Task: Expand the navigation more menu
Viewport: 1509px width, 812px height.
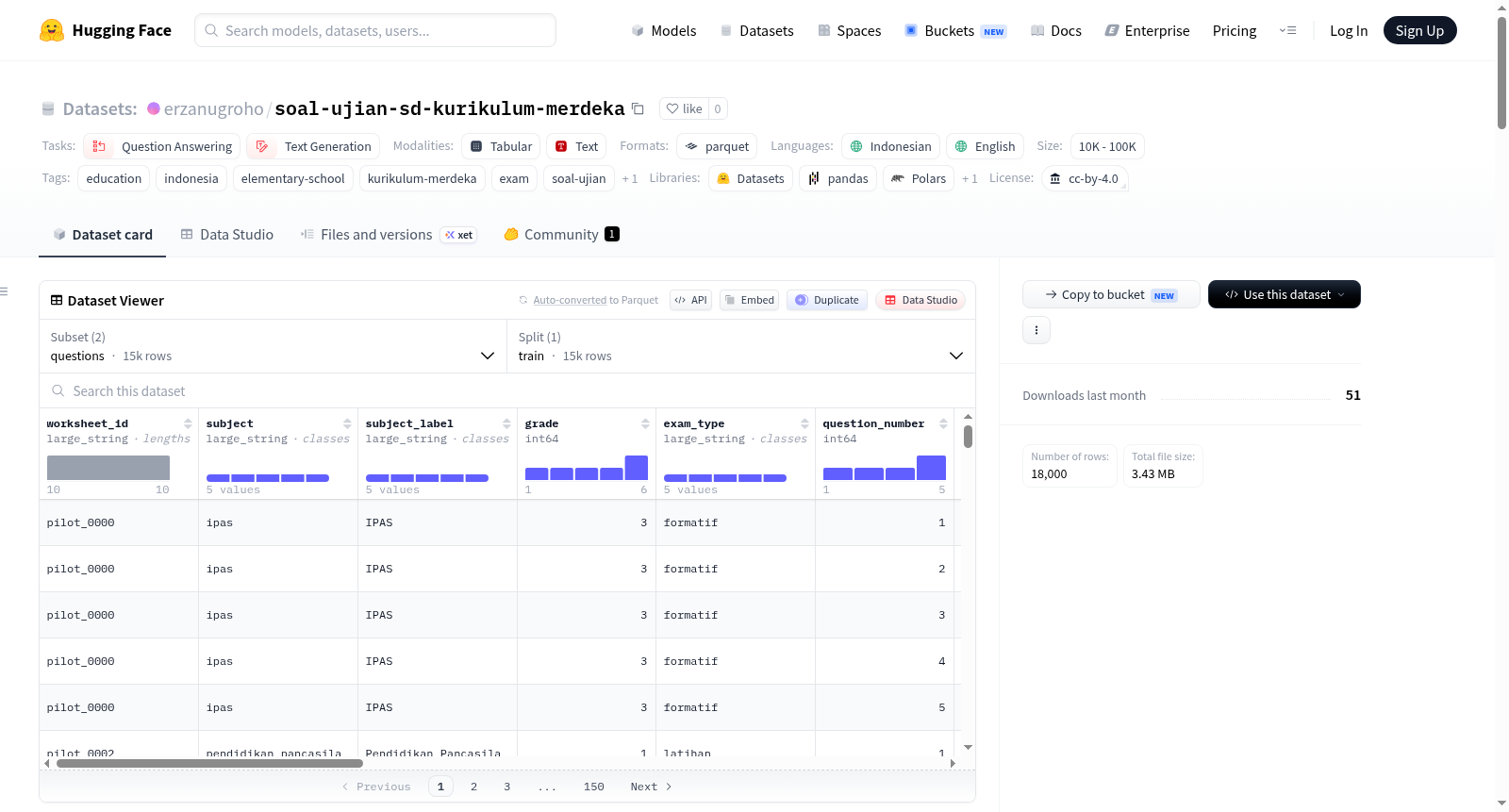Action: (x=1287, y=30)
